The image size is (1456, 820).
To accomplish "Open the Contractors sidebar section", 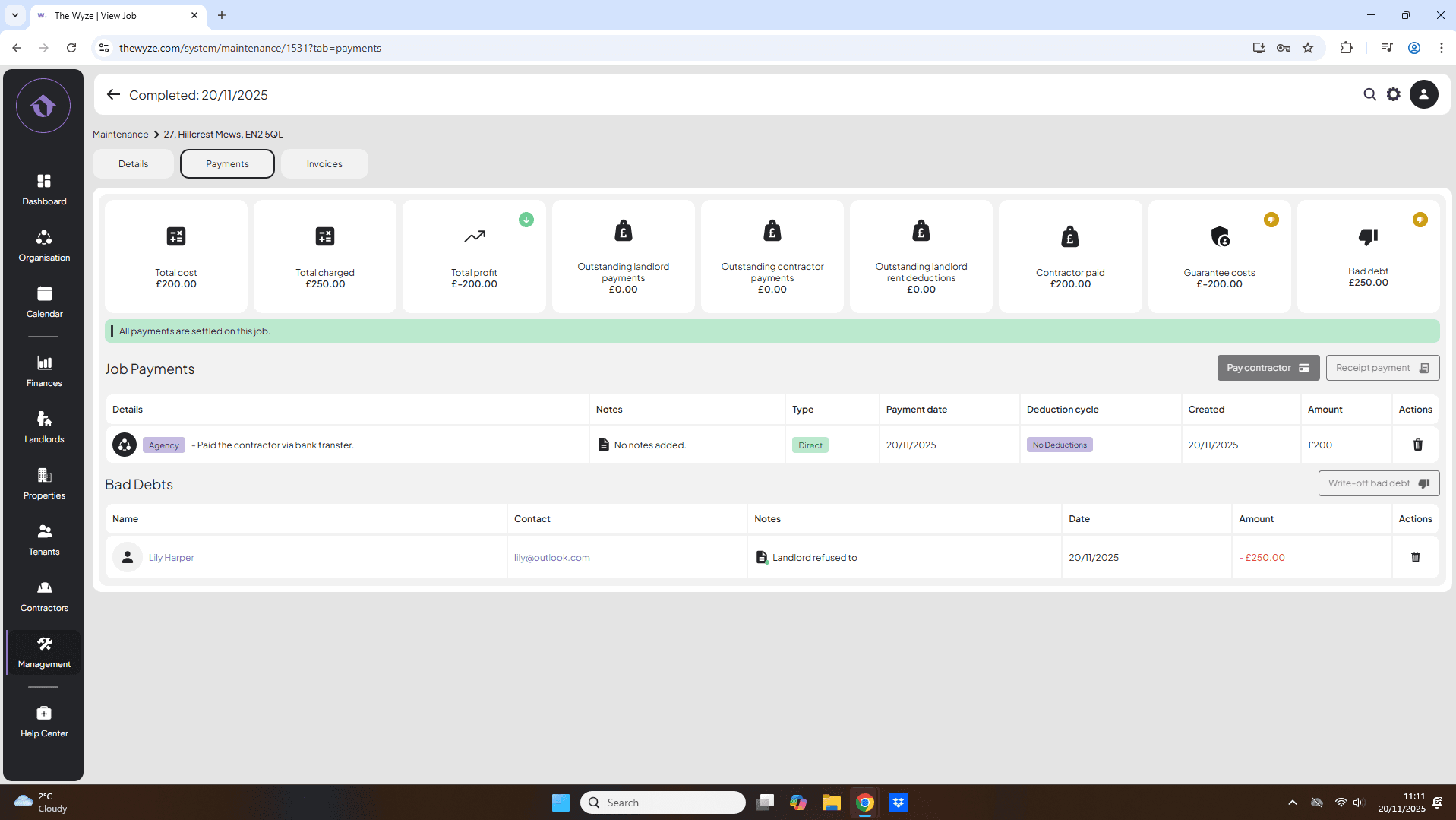I will (x=44, y=596).
